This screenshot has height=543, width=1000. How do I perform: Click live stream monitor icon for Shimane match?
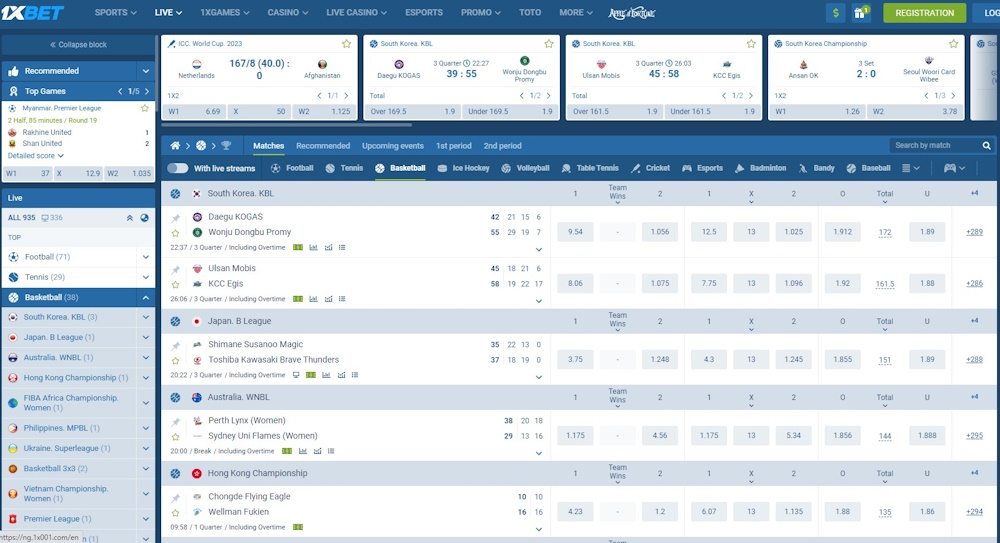pyautogui.click(x=296, y=375)
